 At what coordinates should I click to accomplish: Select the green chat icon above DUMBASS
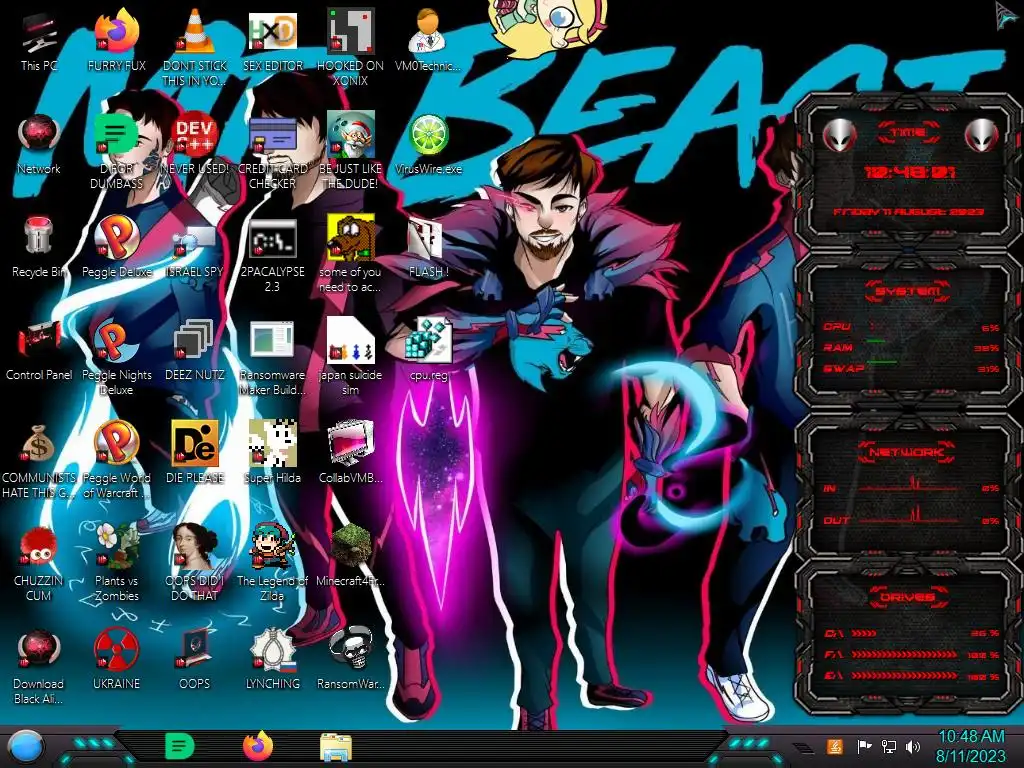tap(116, 134)
